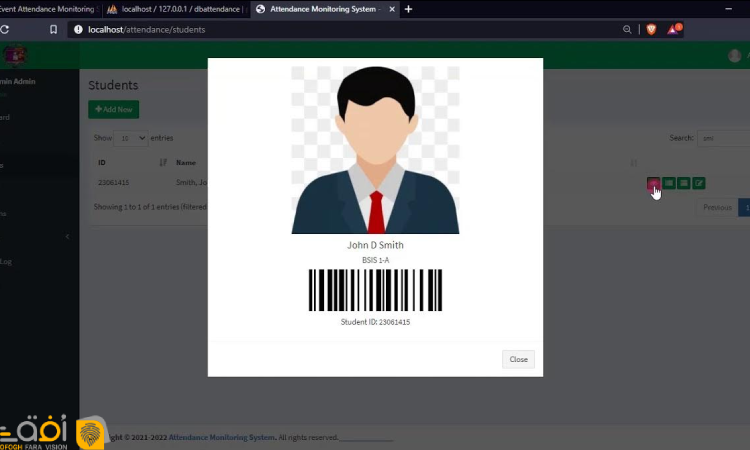Open the entries-per-page dropdown
Screen dimensions: 750x450
click(131, 137)
